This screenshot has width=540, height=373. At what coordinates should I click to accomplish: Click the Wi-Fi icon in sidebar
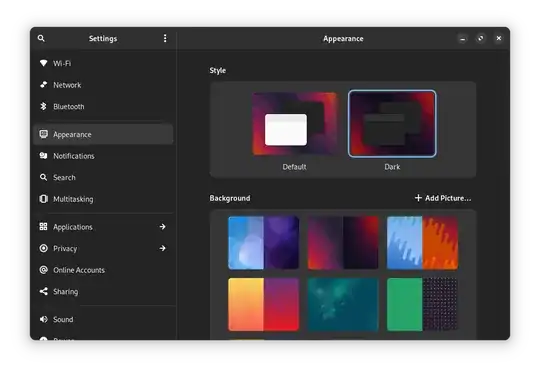coord(43,63)
